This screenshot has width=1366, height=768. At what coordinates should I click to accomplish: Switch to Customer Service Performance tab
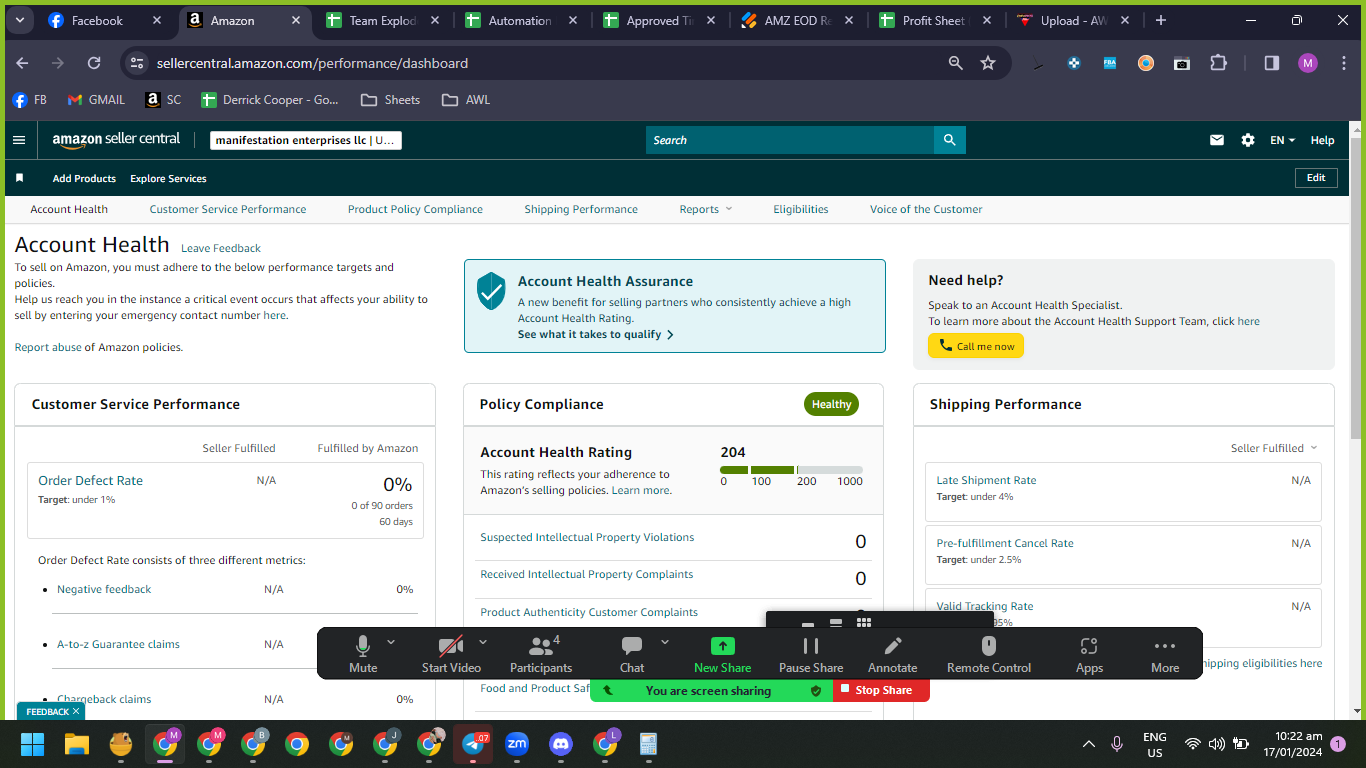click(x=228, y=209)
